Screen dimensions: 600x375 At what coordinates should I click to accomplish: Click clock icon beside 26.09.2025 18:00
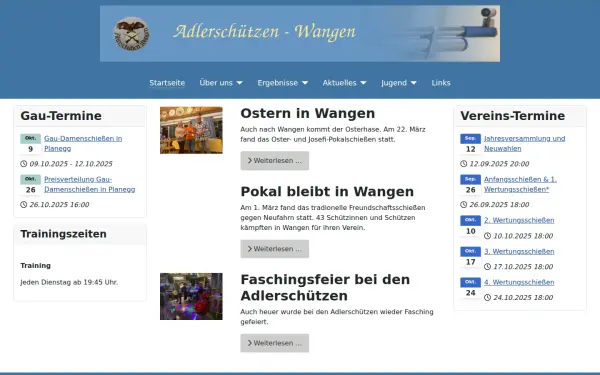point(463,205)
